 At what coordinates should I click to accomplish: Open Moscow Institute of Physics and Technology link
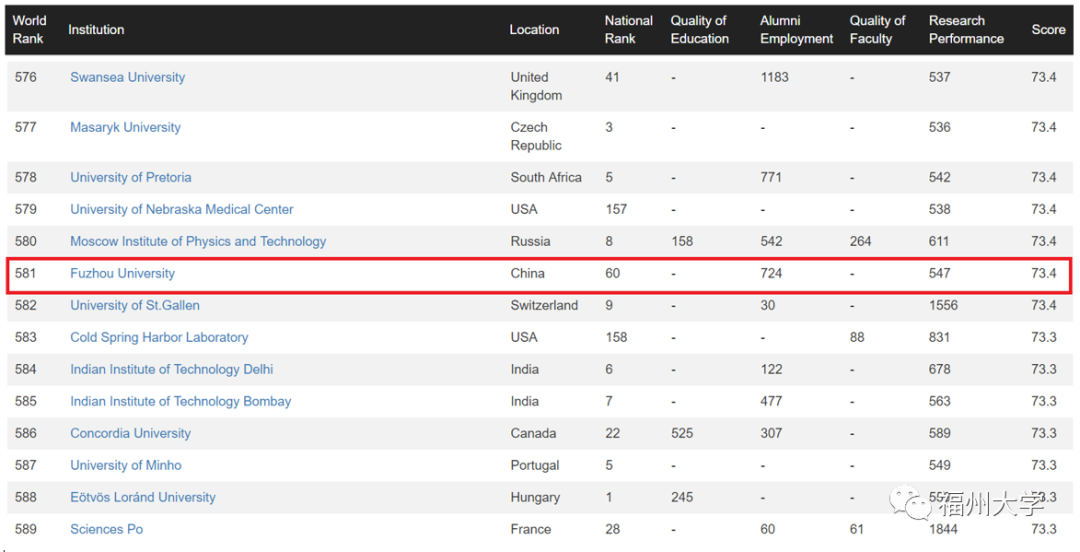(198, 241)
